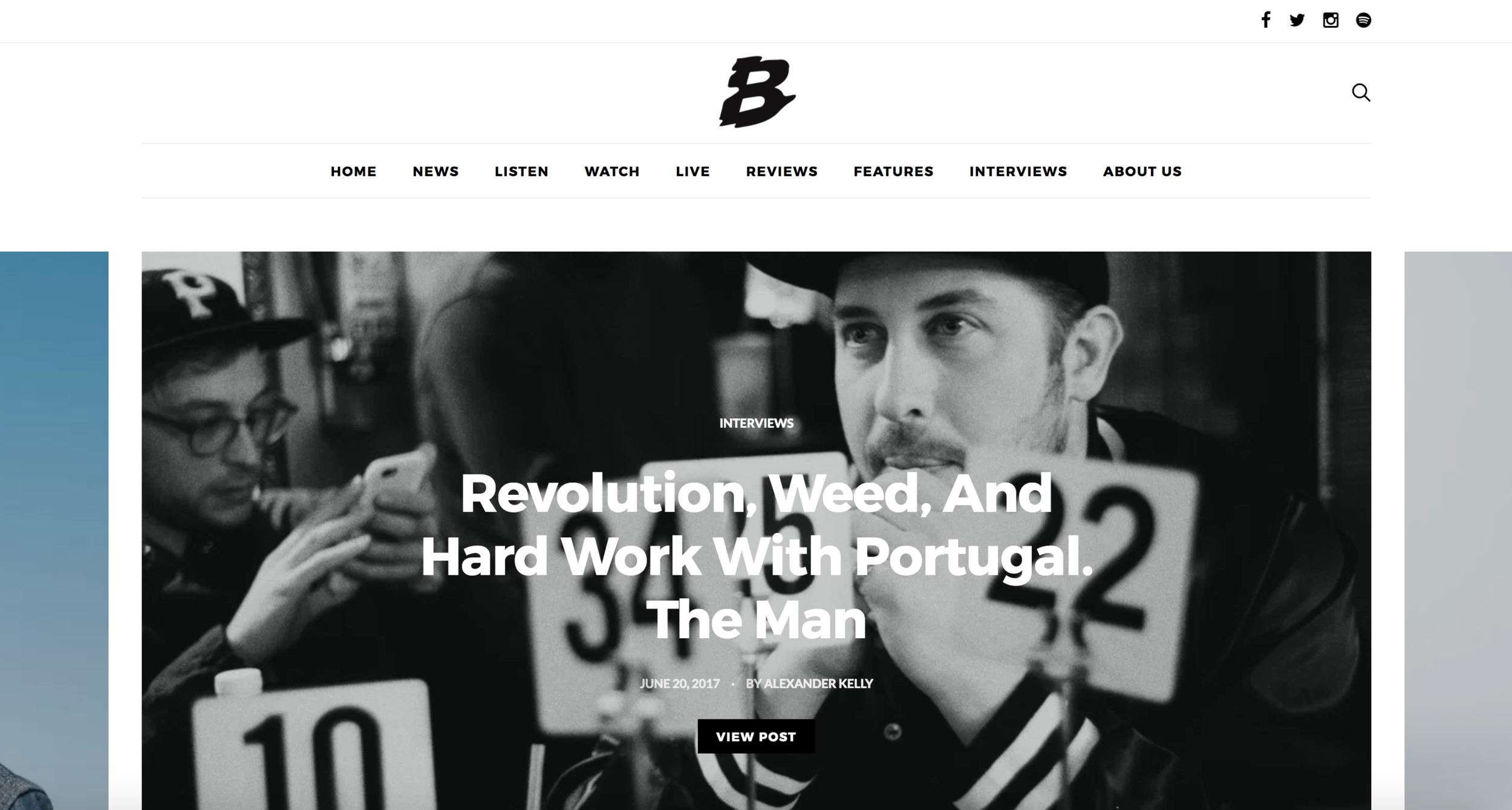Click the INTERVIEWS category label on slide
Viewport: 1512px width, 810px height.
point(756,423)
